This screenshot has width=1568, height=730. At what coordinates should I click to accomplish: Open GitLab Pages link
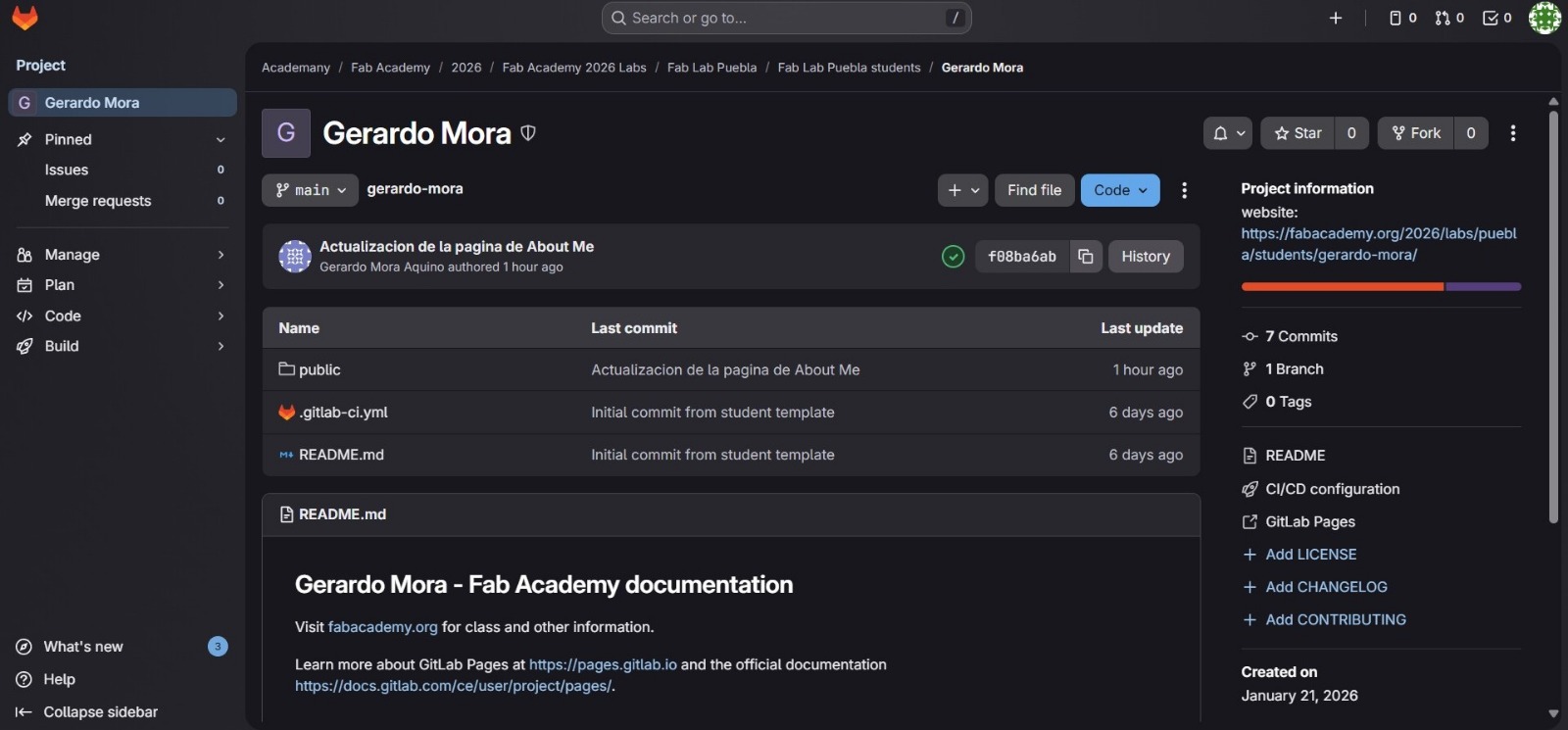(x=1310, y=522)
